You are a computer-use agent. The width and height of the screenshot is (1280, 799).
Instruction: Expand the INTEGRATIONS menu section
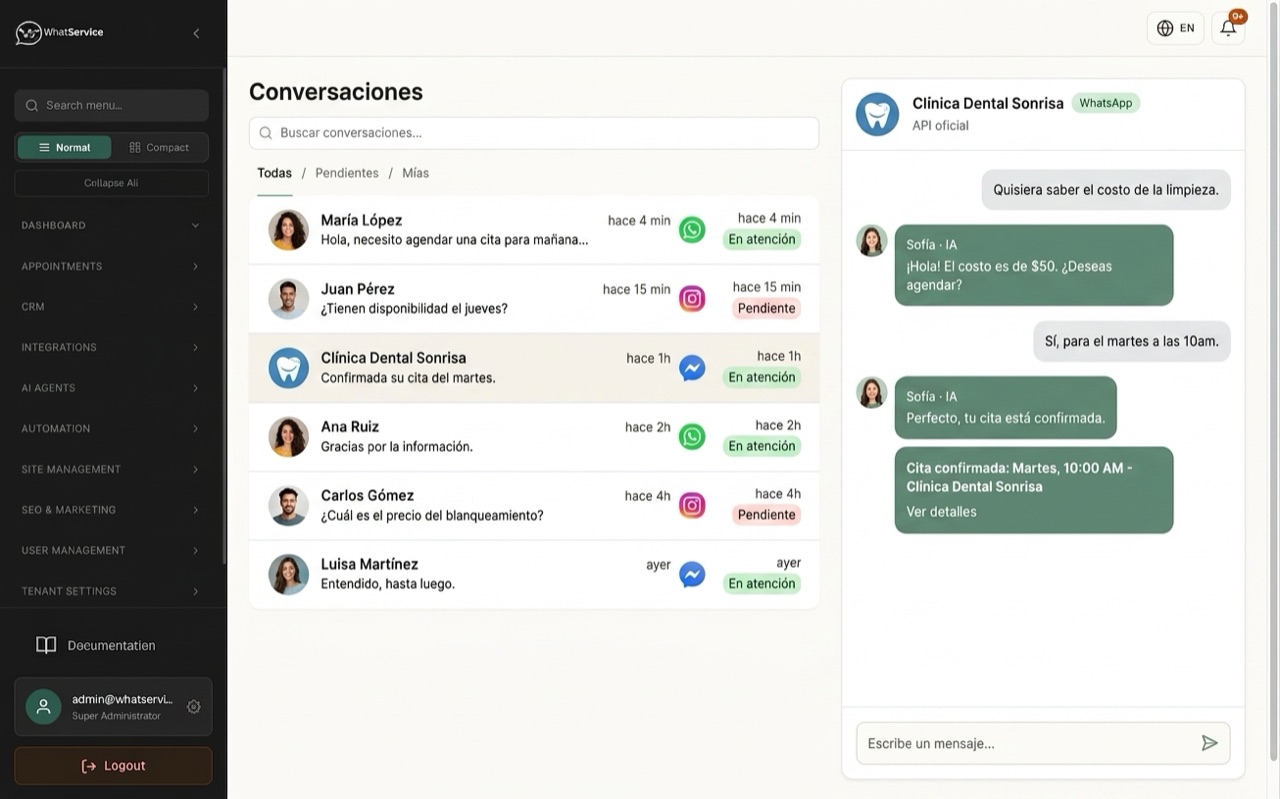click(111, 347)
